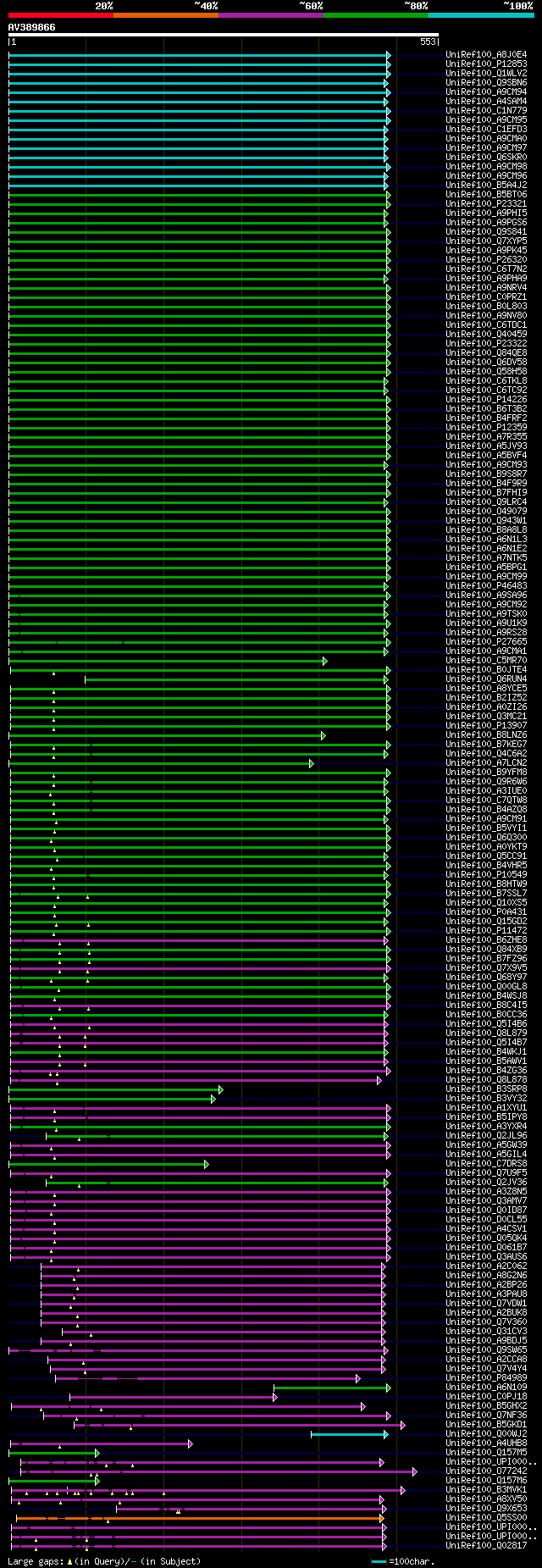Click the UniRef100_Q6RUN4 hit label

pyautogui.click(x=486, y=679)
